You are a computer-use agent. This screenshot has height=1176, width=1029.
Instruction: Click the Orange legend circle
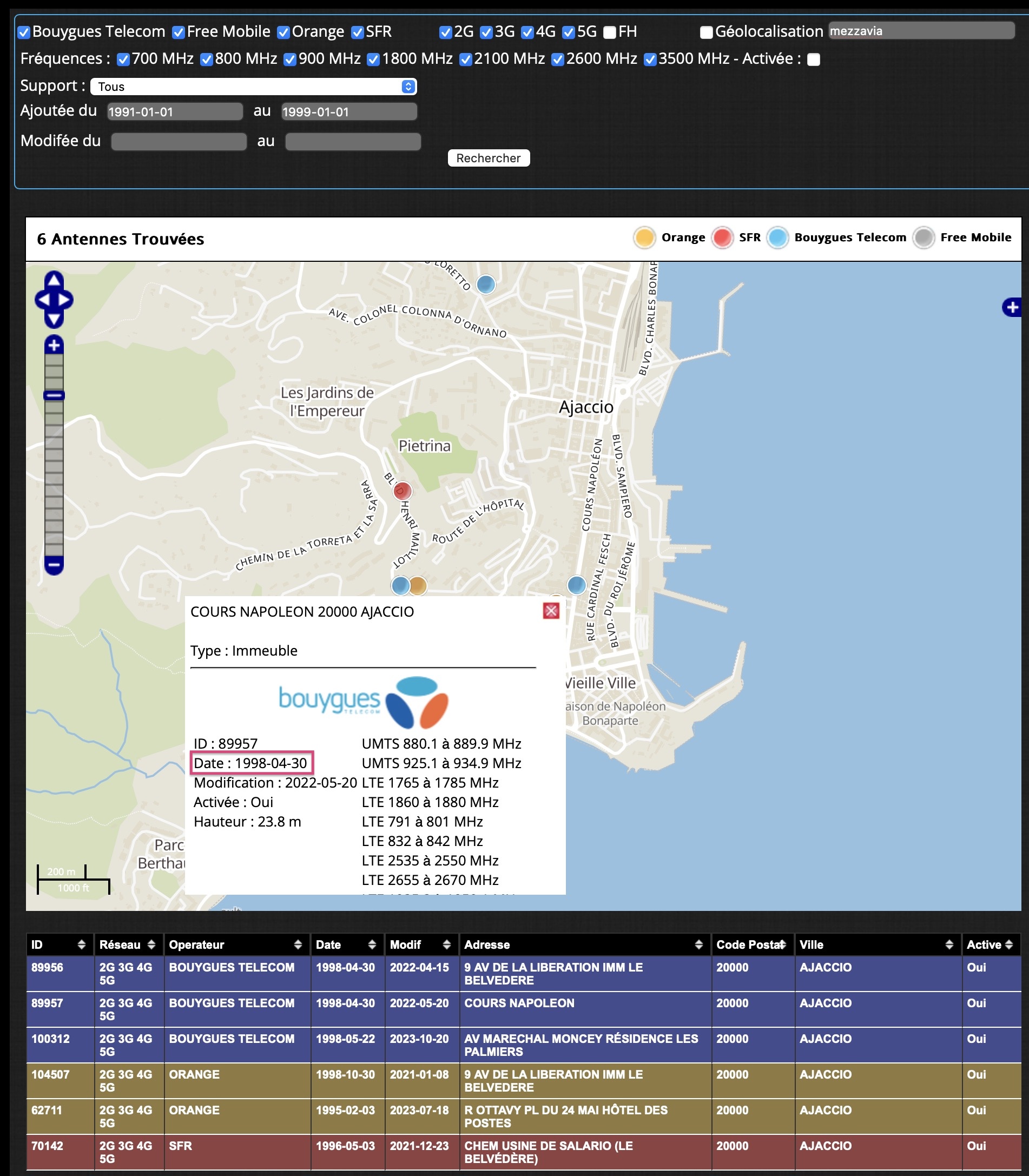pyautogui.click(x=644, y=237)
